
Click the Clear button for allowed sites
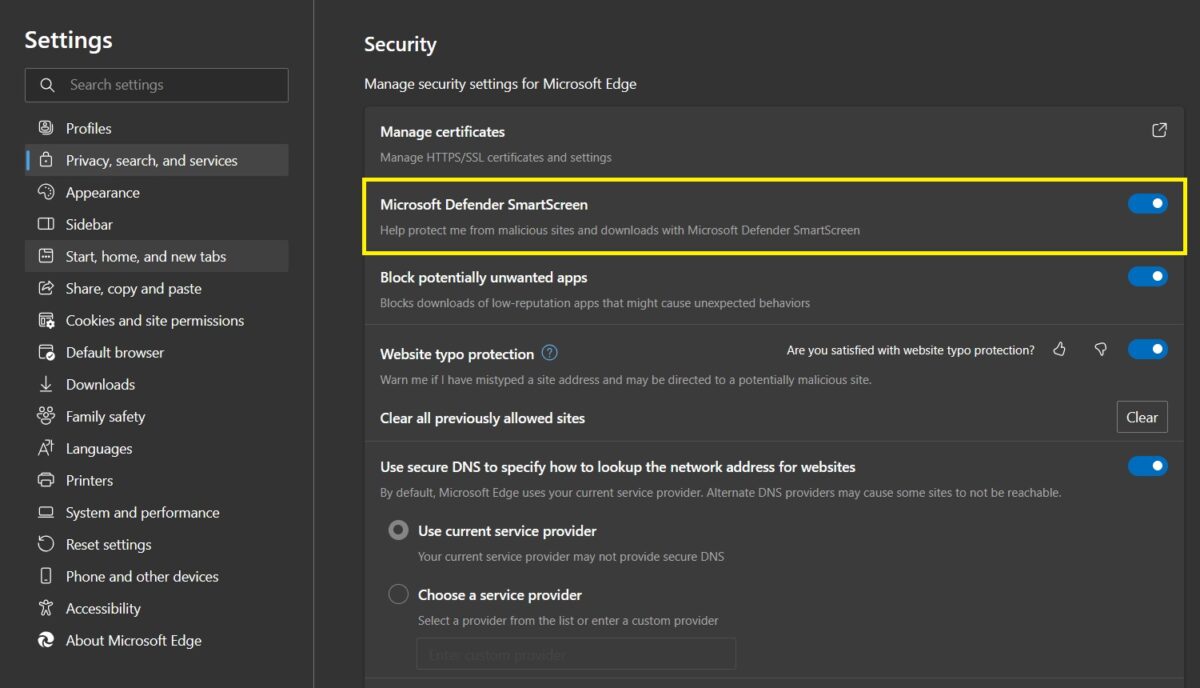1142,417
